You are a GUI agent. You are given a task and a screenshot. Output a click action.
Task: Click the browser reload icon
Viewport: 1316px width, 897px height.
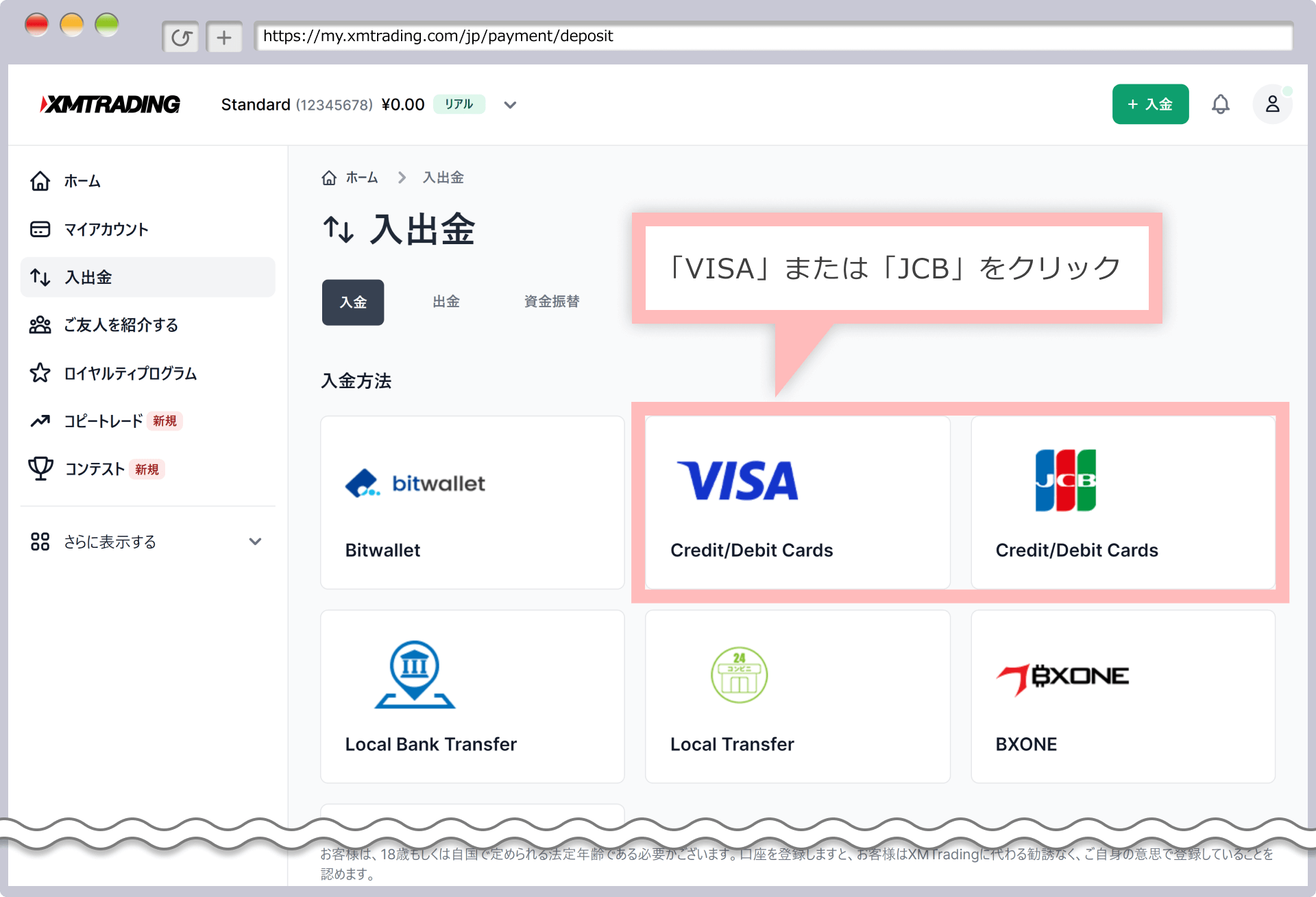[x=181, y=37]
